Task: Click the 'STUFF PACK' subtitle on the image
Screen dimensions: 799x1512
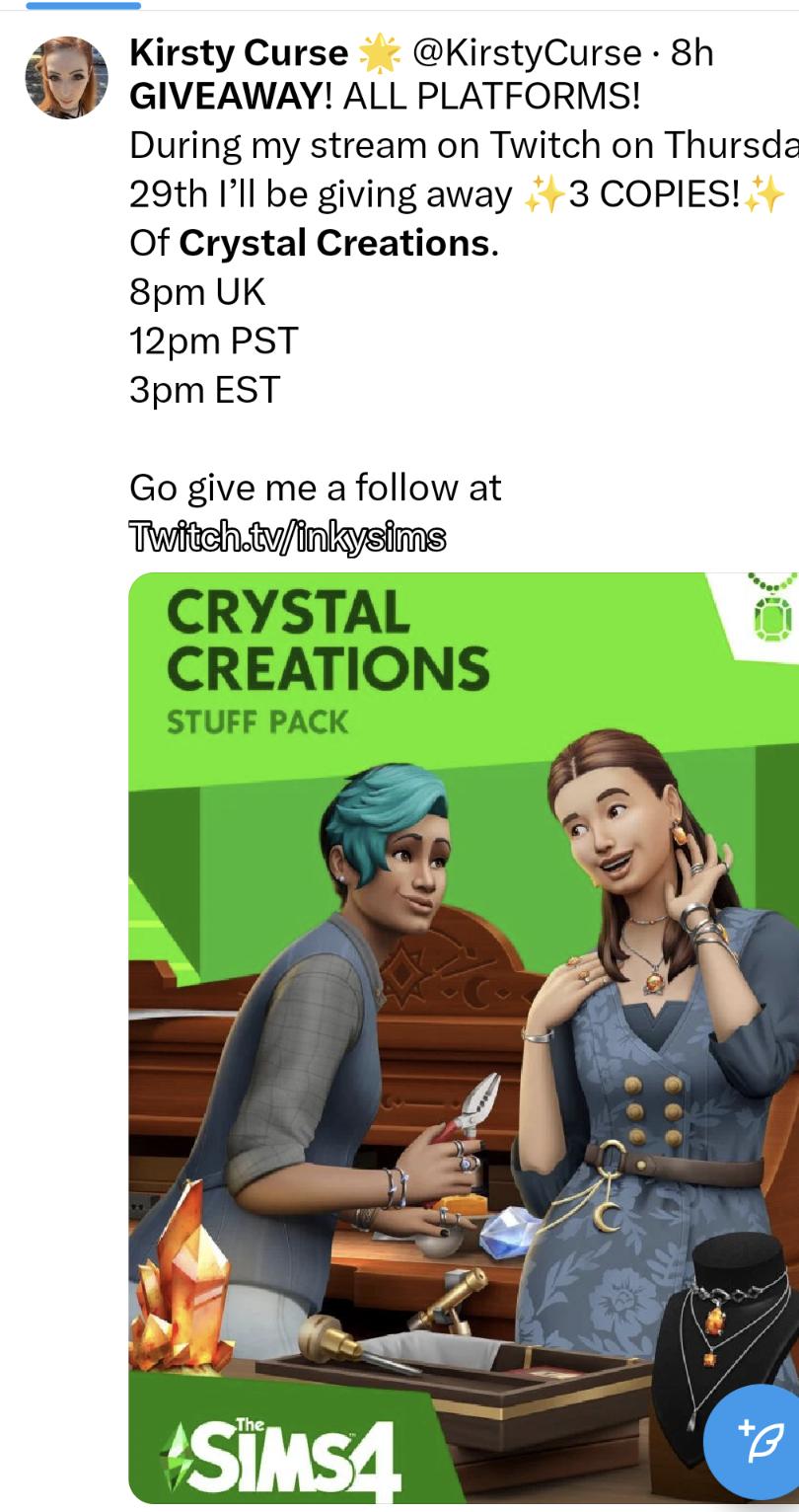Action: click(257, 722)
